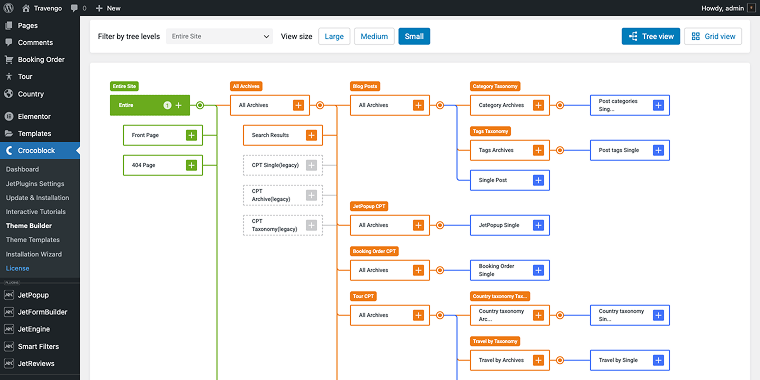Viewport: 760px width, 380px height.
Task: Open JetPlugins Settings submenu
Action: [x=35, y=184]
